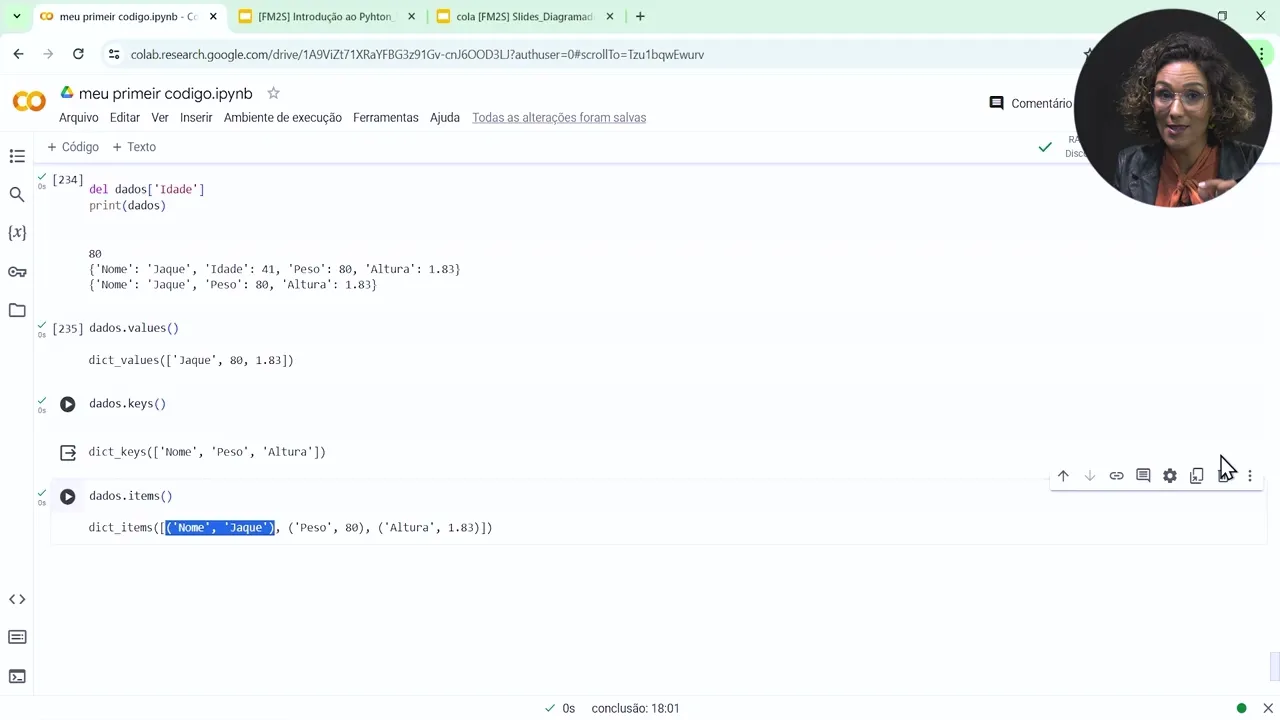Click the dados.items() code text

131,496
